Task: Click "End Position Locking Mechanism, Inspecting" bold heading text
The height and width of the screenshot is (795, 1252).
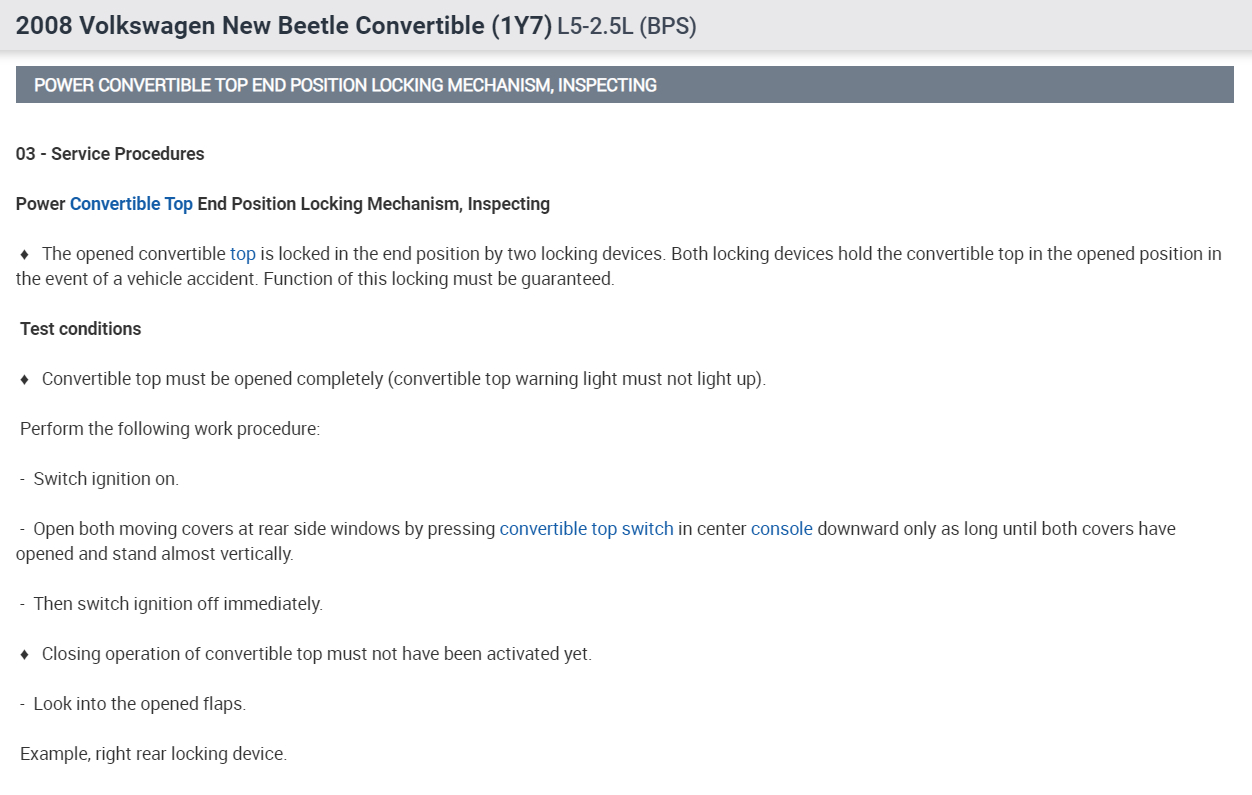Action: (373, 204)
